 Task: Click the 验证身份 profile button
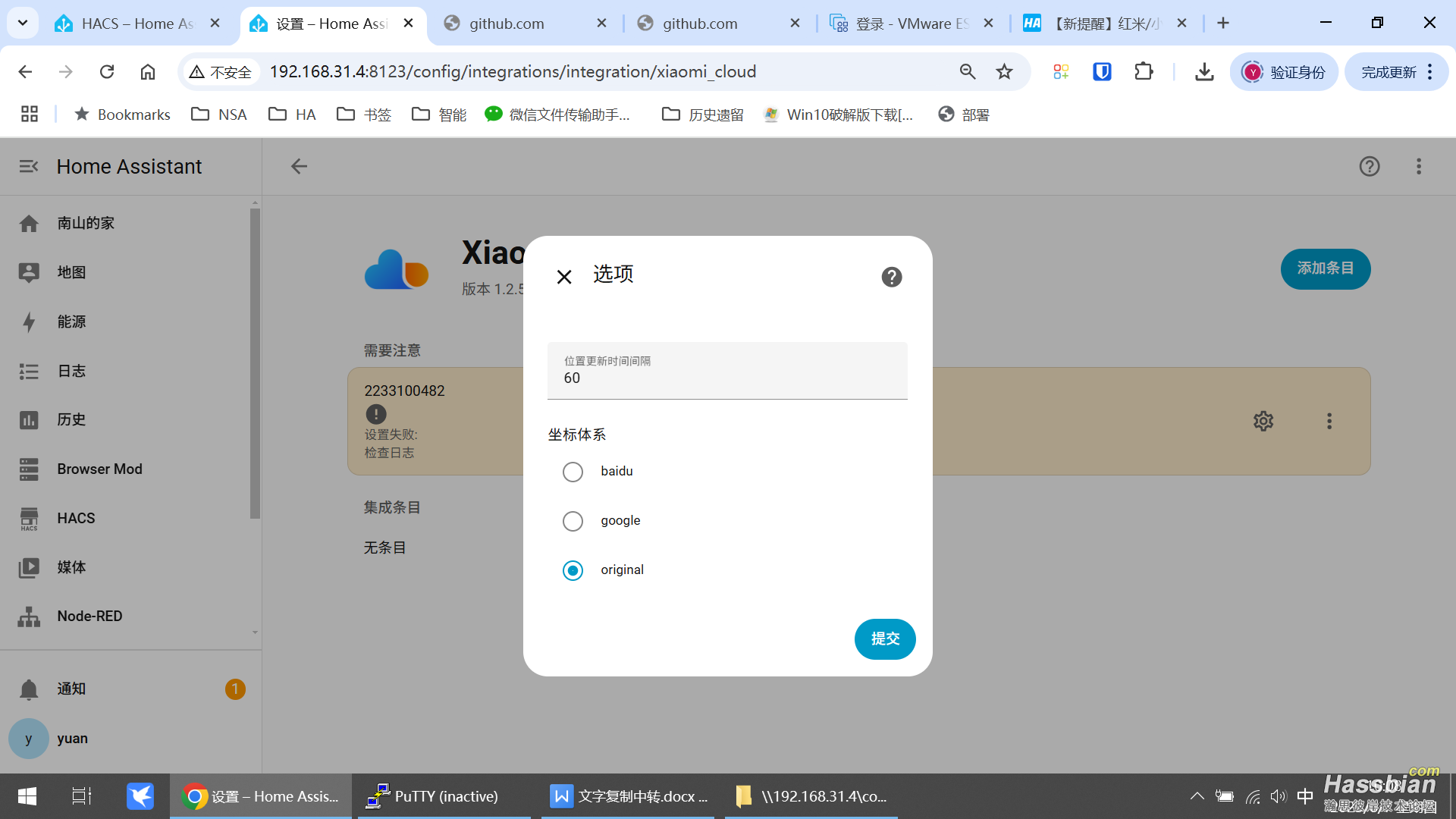[x=1284, y=71]
